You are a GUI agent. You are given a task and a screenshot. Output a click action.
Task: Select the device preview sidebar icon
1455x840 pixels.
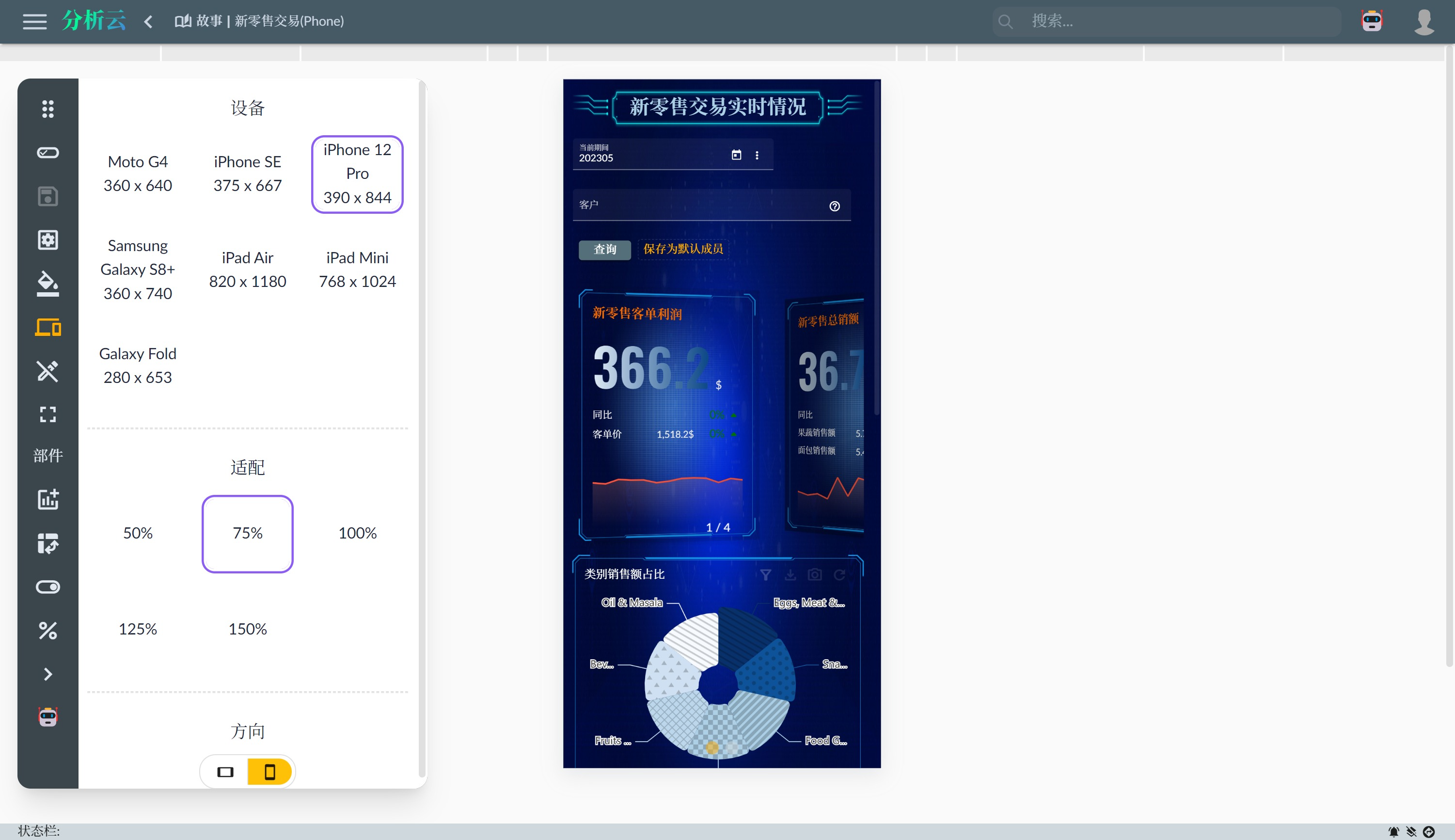point(48,327)
